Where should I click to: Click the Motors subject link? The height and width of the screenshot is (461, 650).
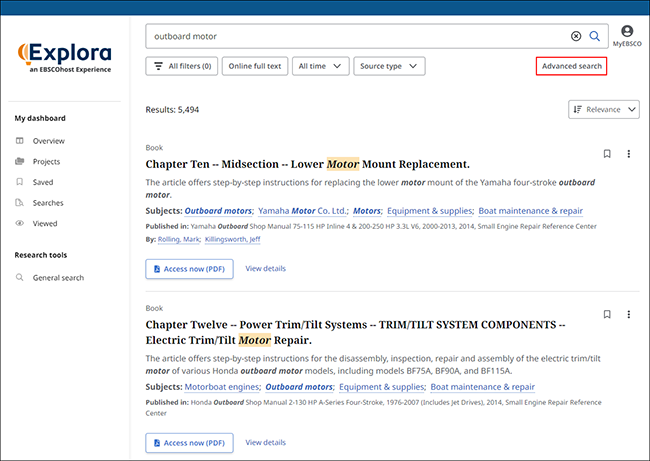point(367,211)
